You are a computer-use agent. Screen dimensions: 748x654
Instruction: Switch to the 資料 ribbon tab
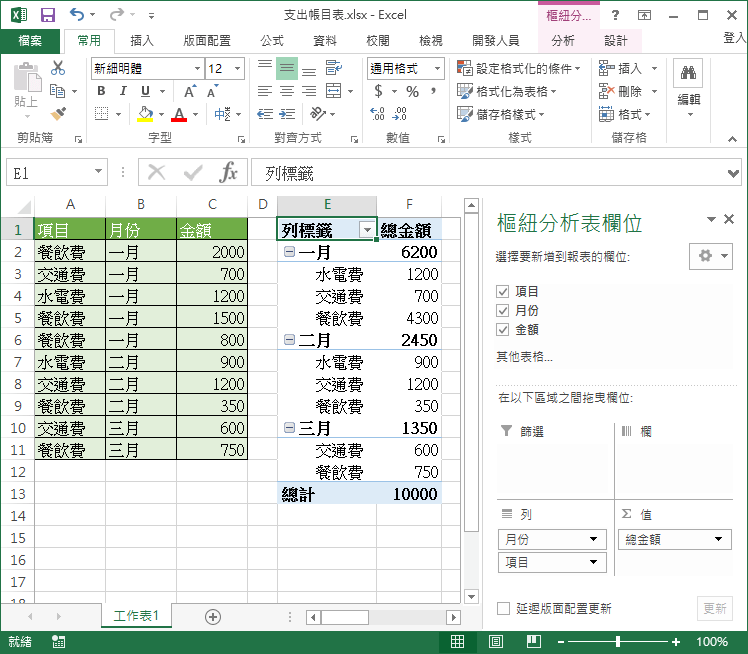[x=325, y=41]
